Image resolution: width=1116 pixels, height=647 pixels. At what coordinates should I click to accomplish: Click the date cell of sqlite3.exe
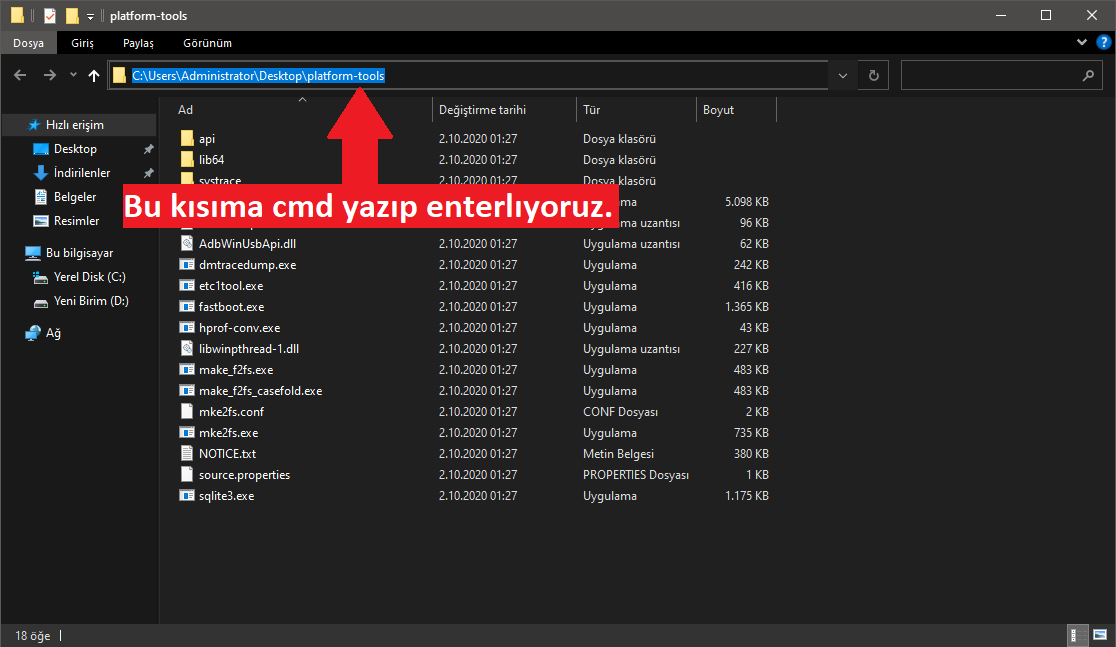[478, 495]
